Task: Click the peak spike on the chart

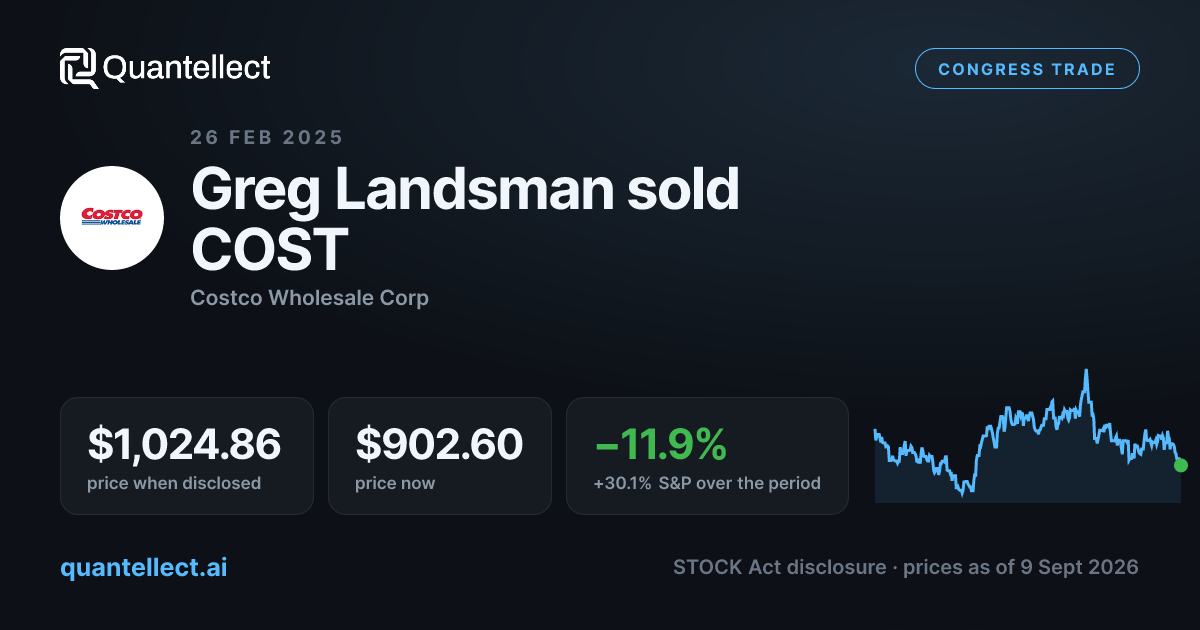Action: (x=1085, y=373)
